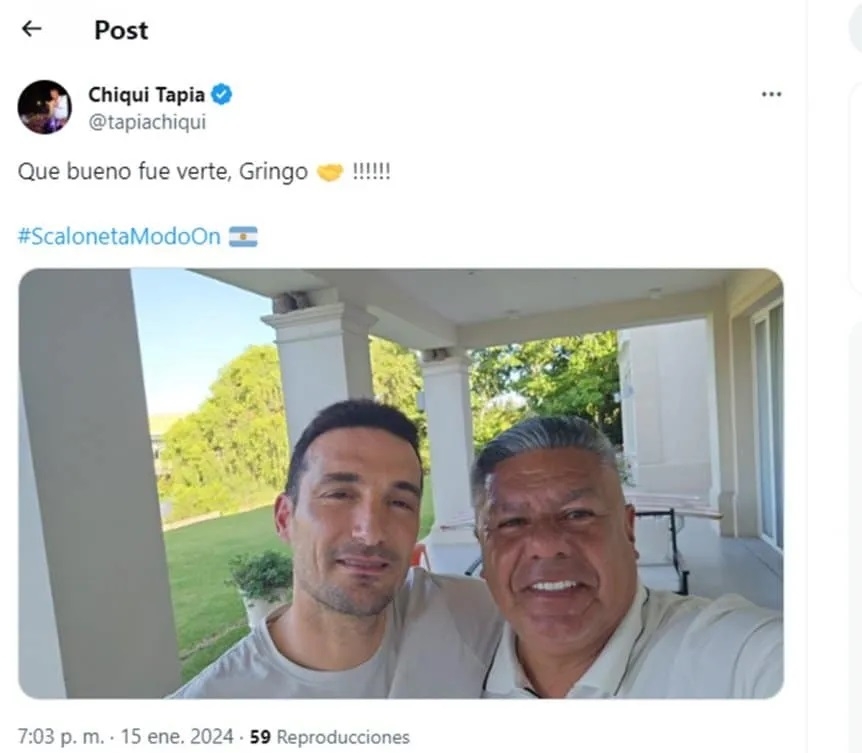Click the Post header title
Image resolution: width=862 pixels, height=753 pixels.
(121, 30)
